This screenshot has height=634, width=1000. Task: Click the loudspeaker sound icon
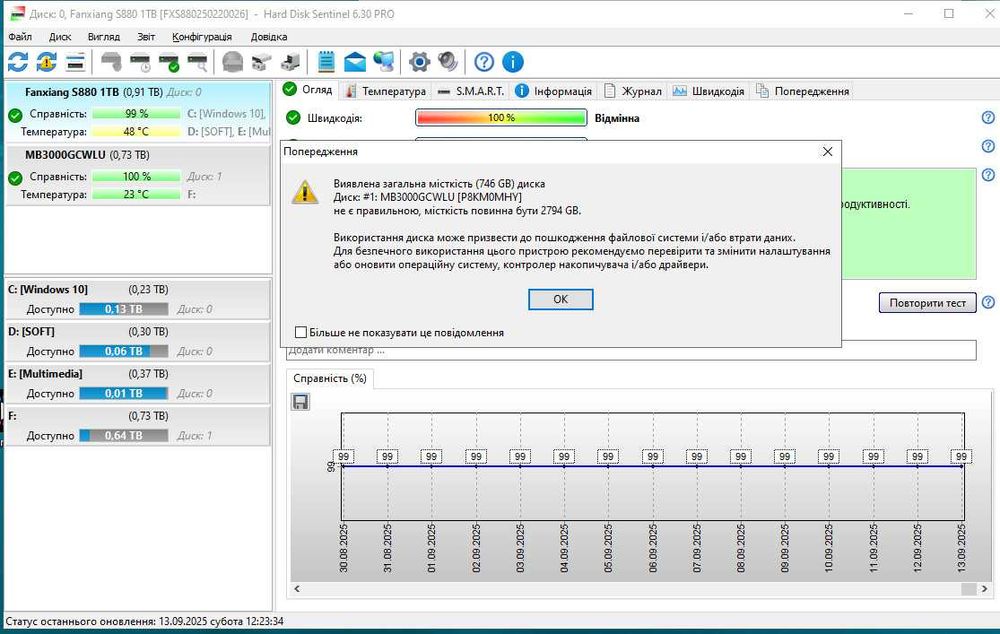448,62
